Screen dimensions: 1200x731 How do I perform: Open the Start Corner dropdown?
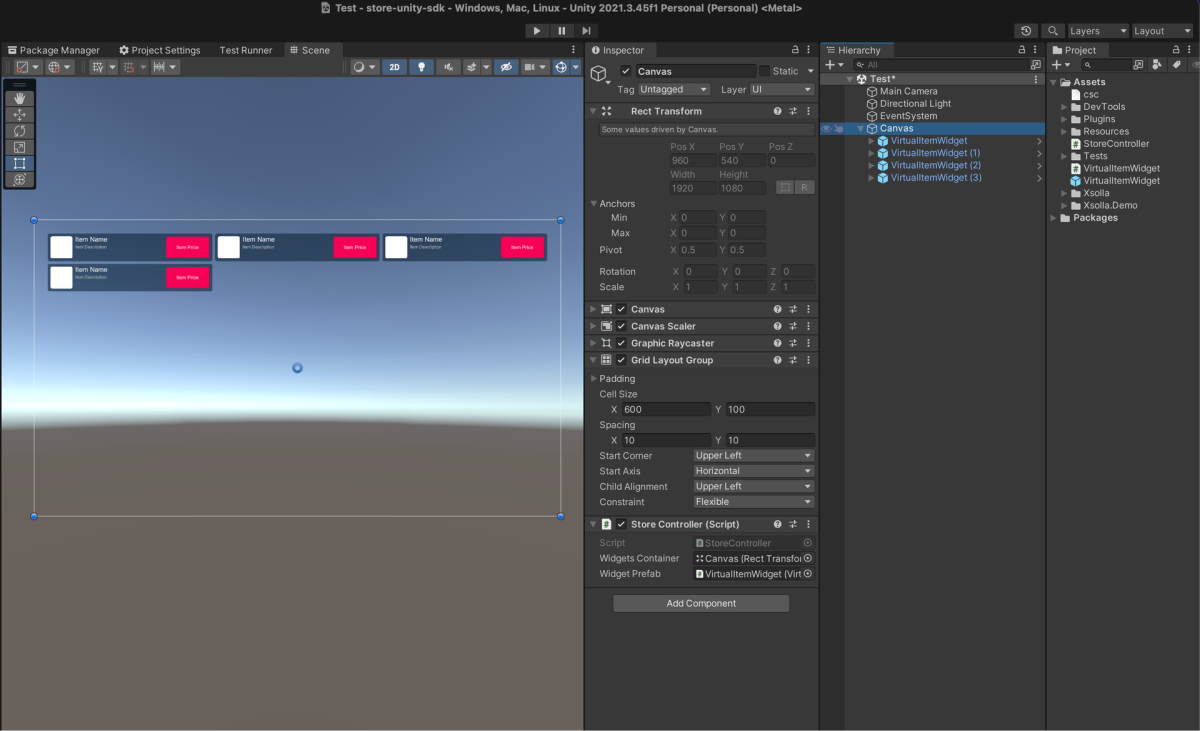(754, 456)
